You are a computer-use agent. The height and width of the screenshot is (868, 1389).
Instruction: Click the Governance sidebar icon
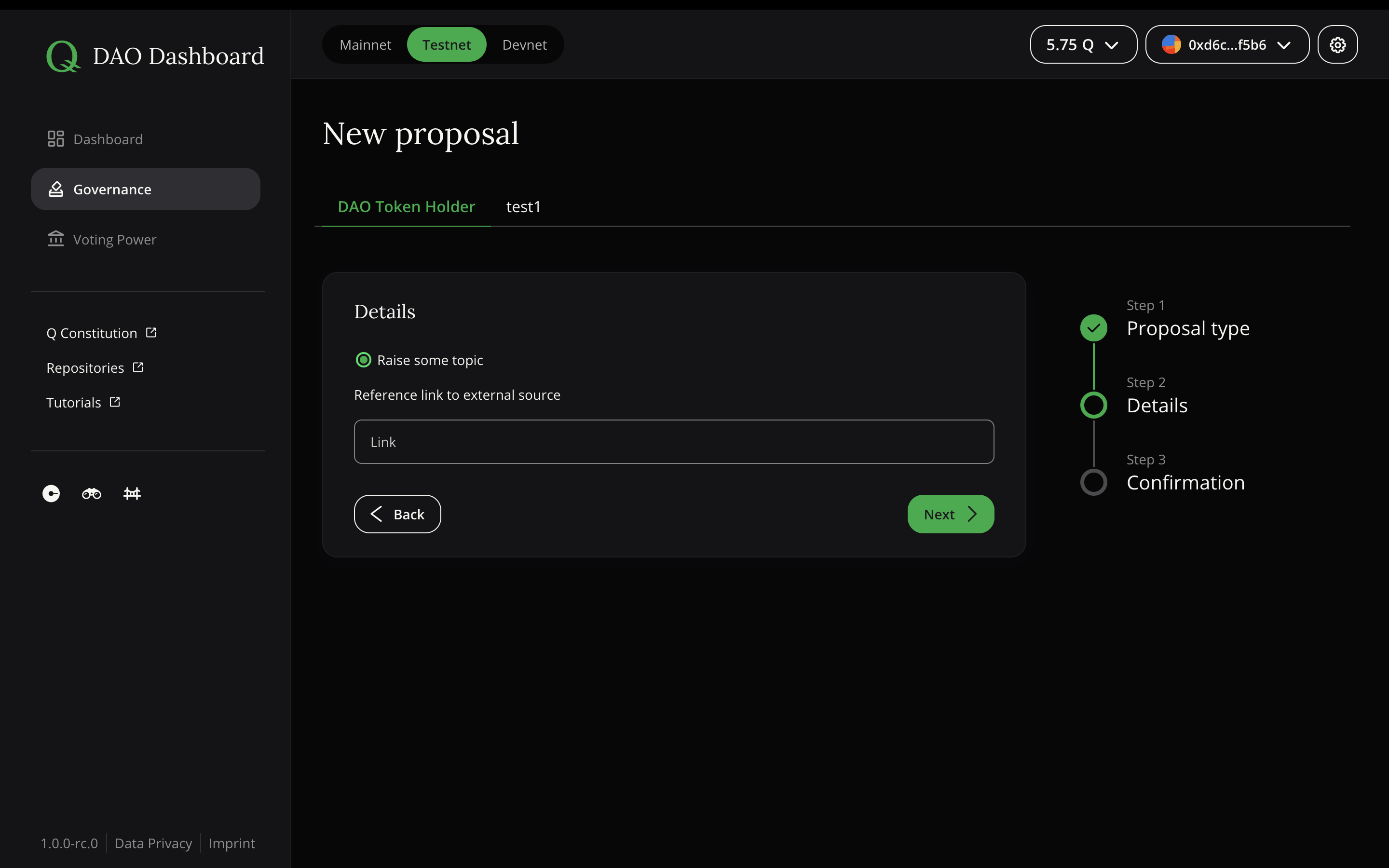point(55,189)
